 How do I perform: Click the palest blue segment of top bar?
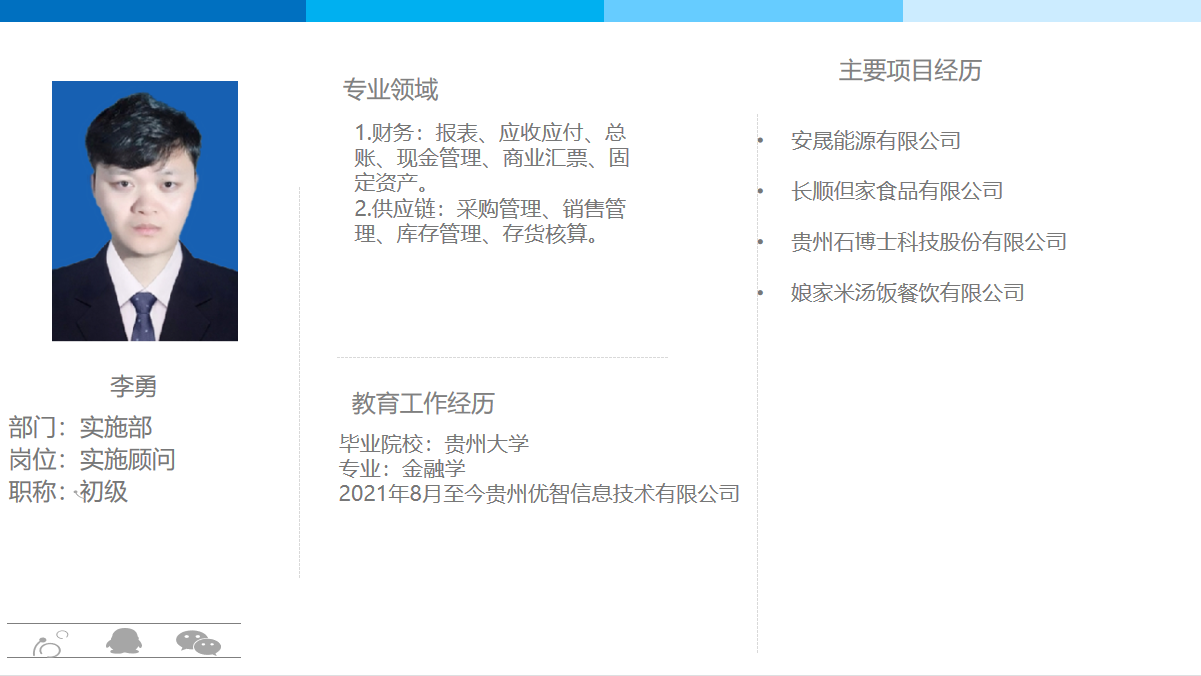tap(1051, 11)
